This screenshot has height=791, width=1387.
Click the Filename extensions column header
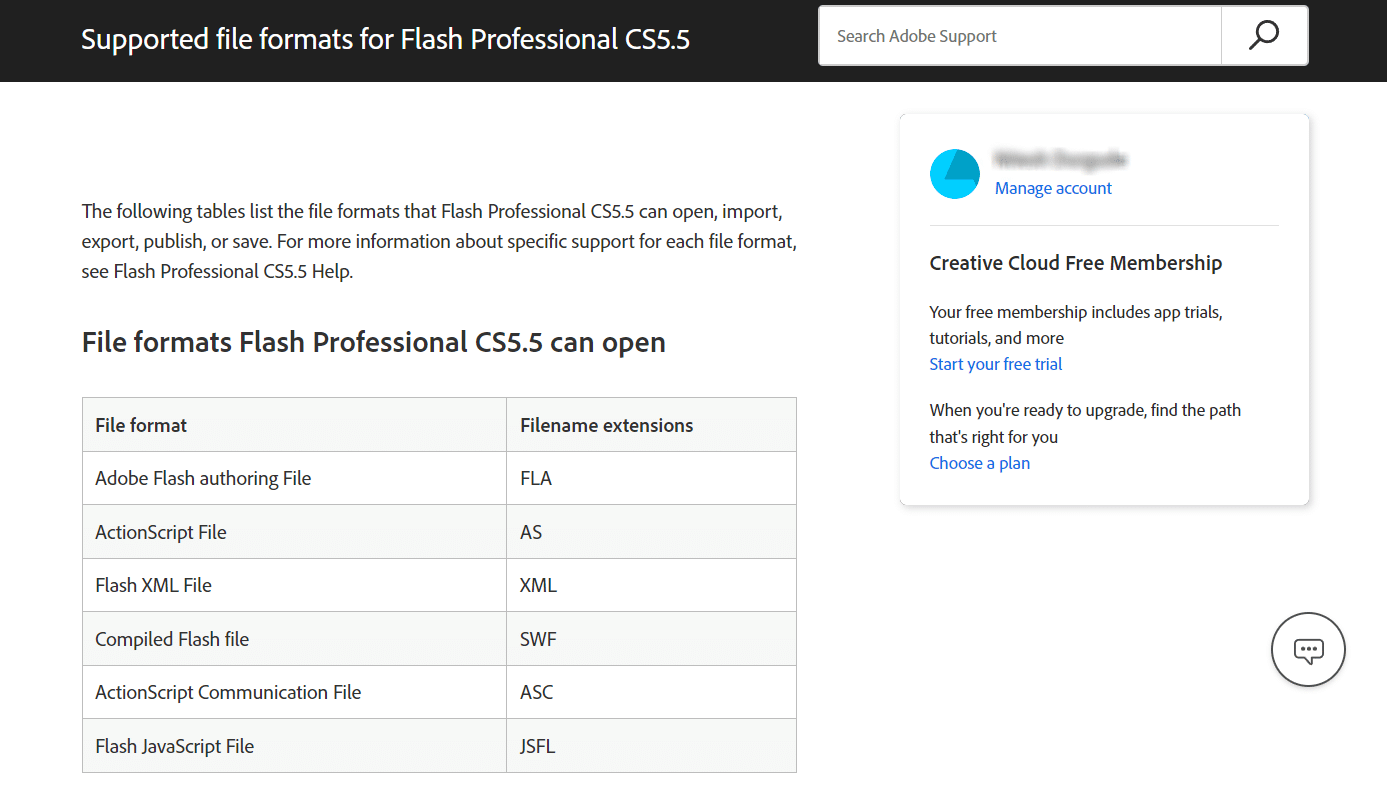652,425
